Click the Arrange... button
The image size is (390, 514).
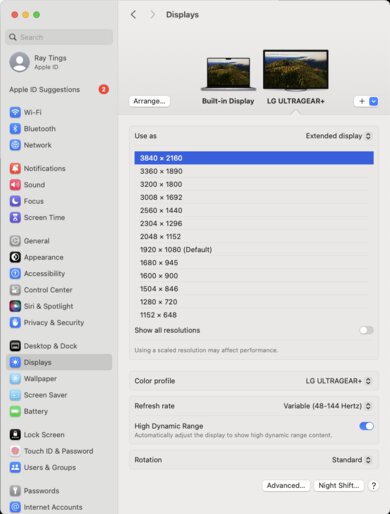[149, 101]
